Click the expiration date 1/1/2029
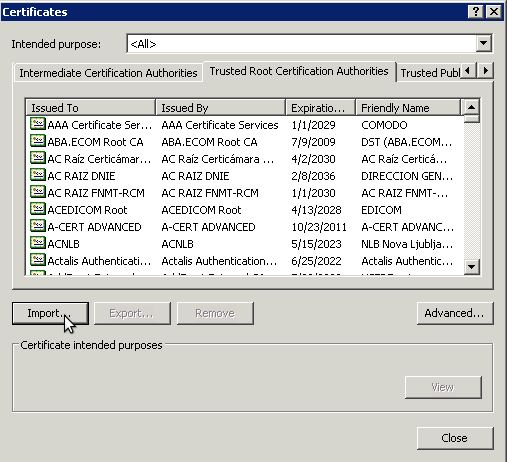Image resolution: width=507 pixels, height=462 pixels. [x=313, y=125]
